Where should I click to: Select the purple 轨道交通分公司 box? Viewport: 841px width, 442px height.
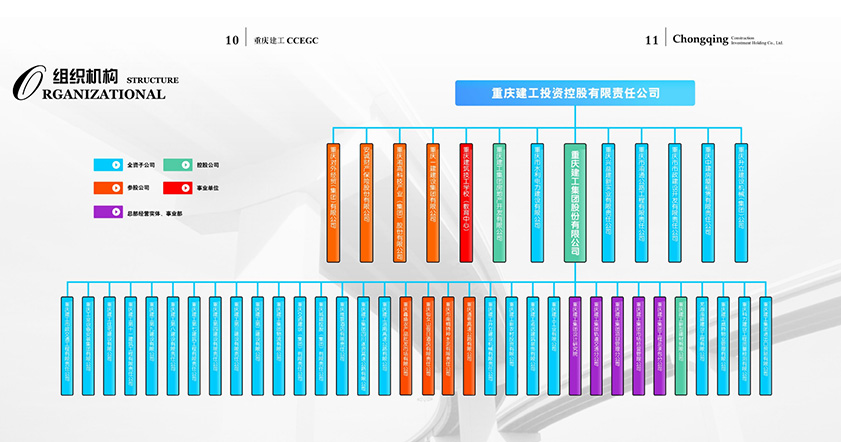pos(596,347)
